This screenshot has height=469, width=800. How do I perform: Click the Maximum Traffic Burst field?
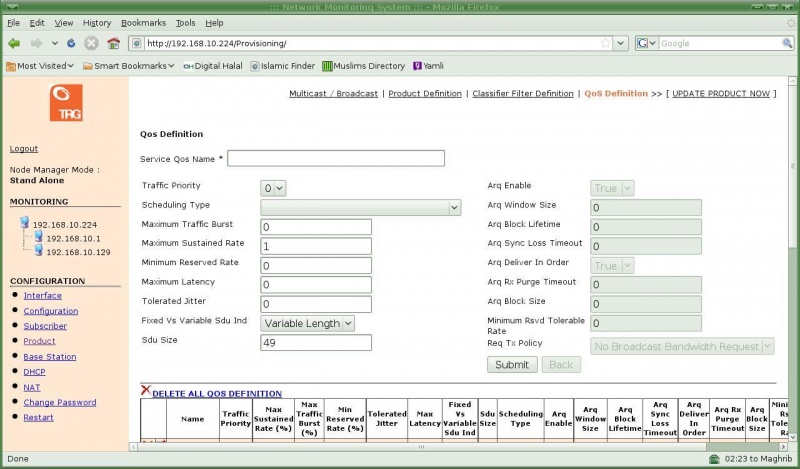tap(316, 227)
